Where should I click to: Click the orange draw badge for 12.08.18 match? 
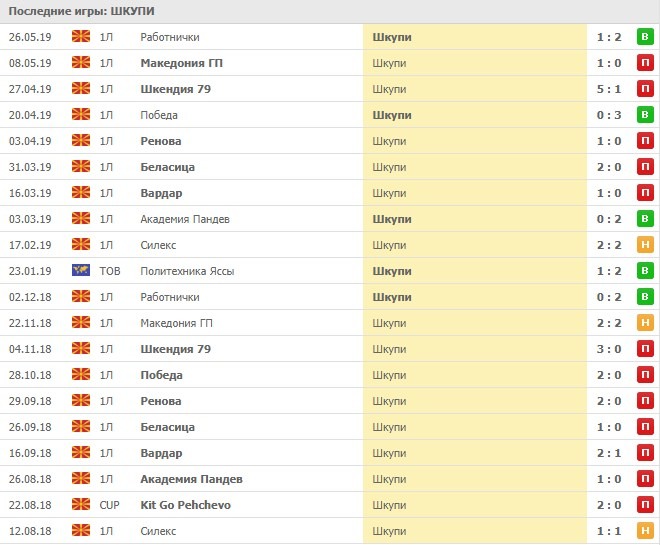tap(645, 531)
